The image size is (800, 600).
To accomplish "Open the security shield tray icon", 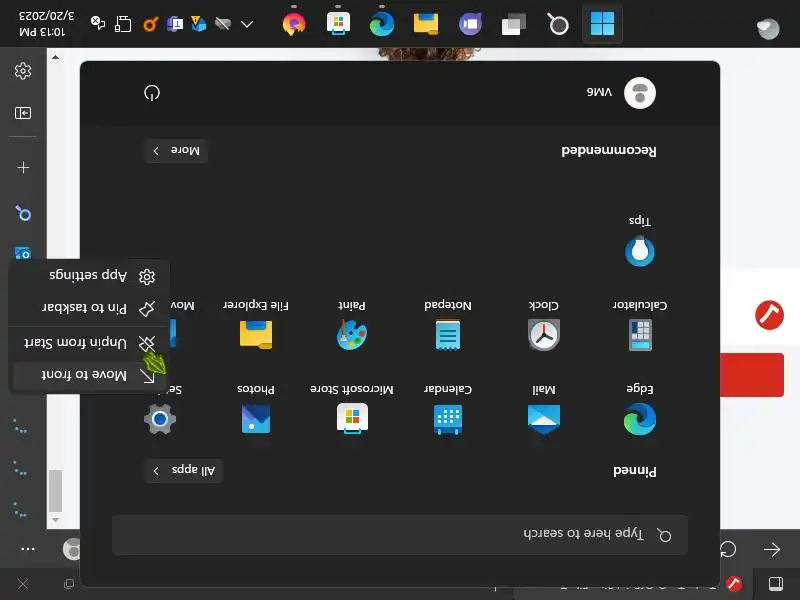I will coord(198,24).
